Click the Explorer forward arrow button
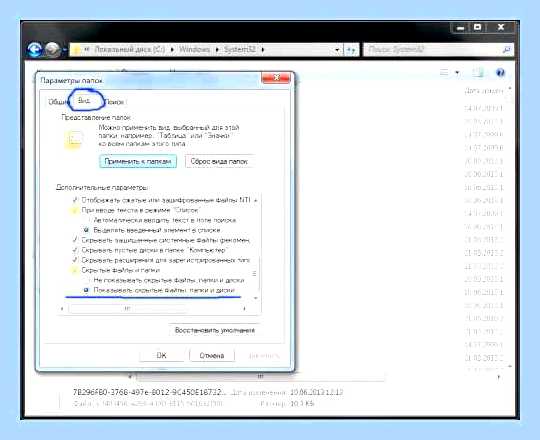The image size is (540, 440). (x=52, y=50)
